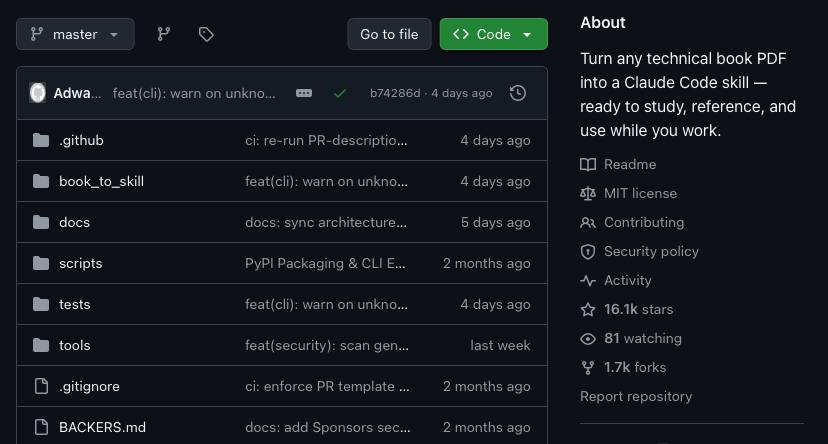Open the Security policy link
Screen dimensions: 828x444
(651, 252)
